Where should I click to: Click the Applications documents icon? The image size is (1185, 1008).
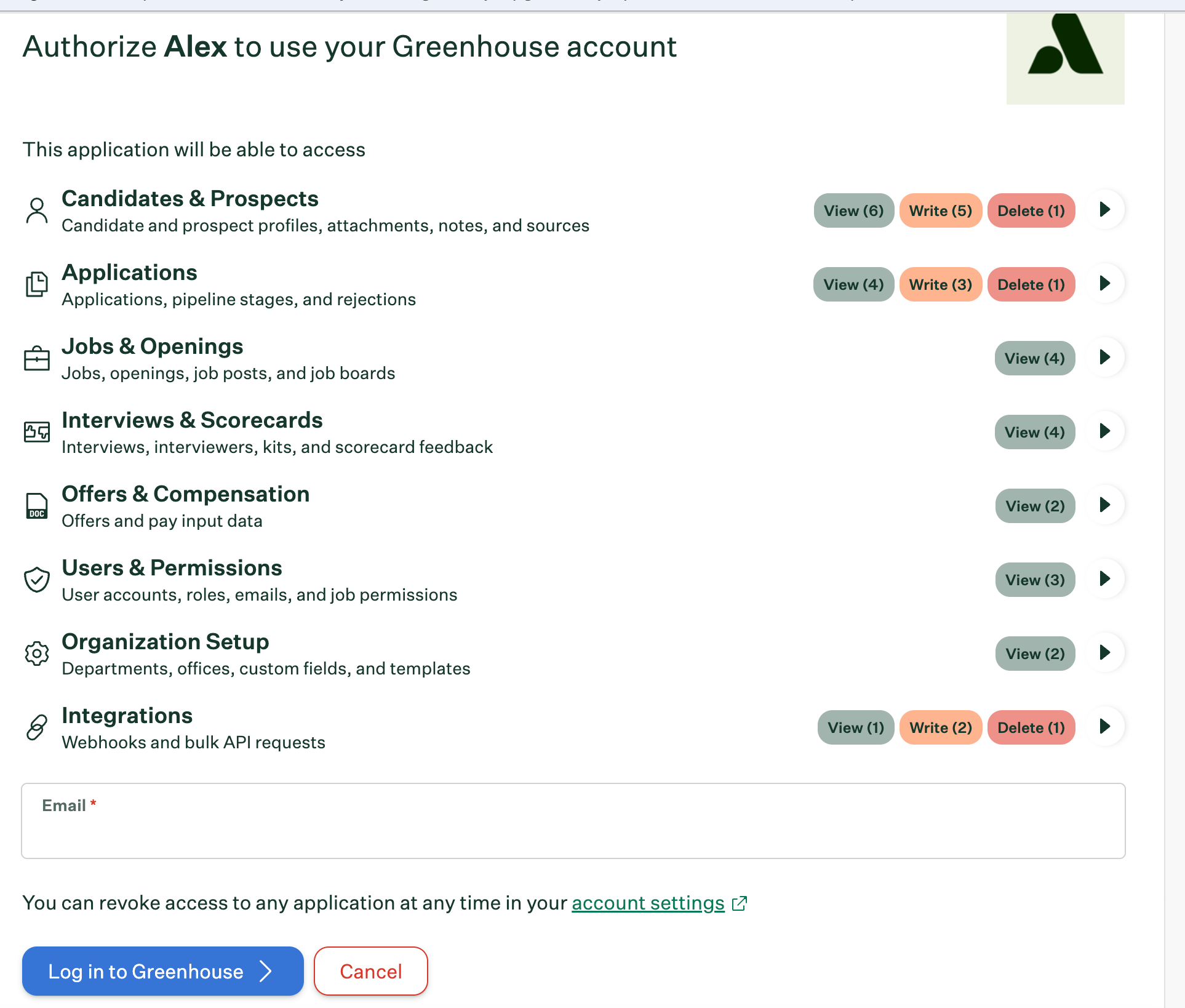point(37,284)
